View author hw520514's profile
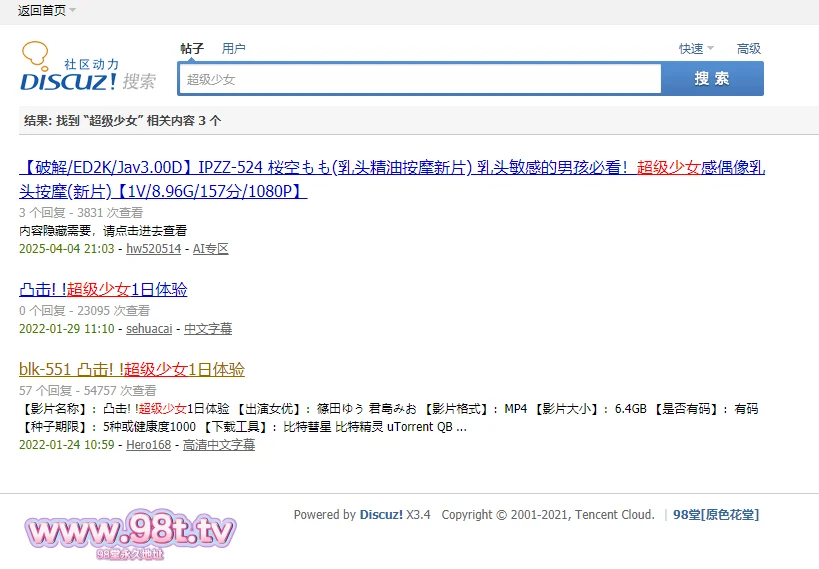The width and height of the screenshot is (819, 569). (x=153, y=249)
